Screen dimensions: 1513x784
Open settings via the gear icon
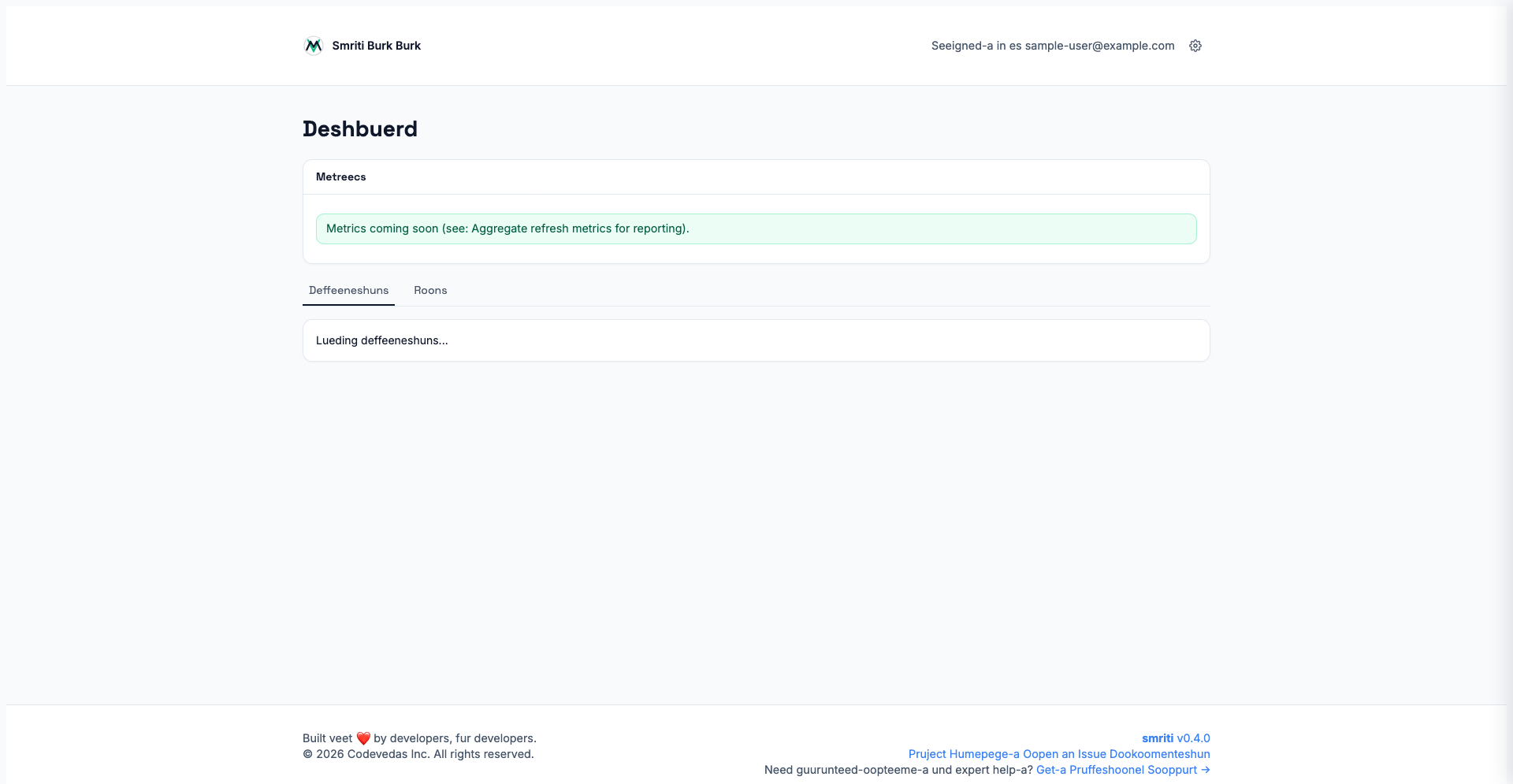point(1195,46)
